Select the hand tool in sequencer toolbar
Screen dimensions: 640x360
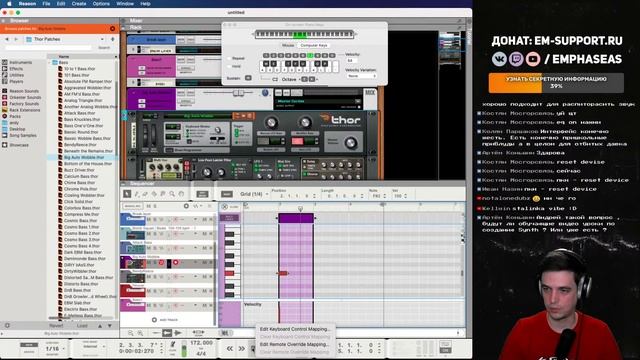point(181,194)
